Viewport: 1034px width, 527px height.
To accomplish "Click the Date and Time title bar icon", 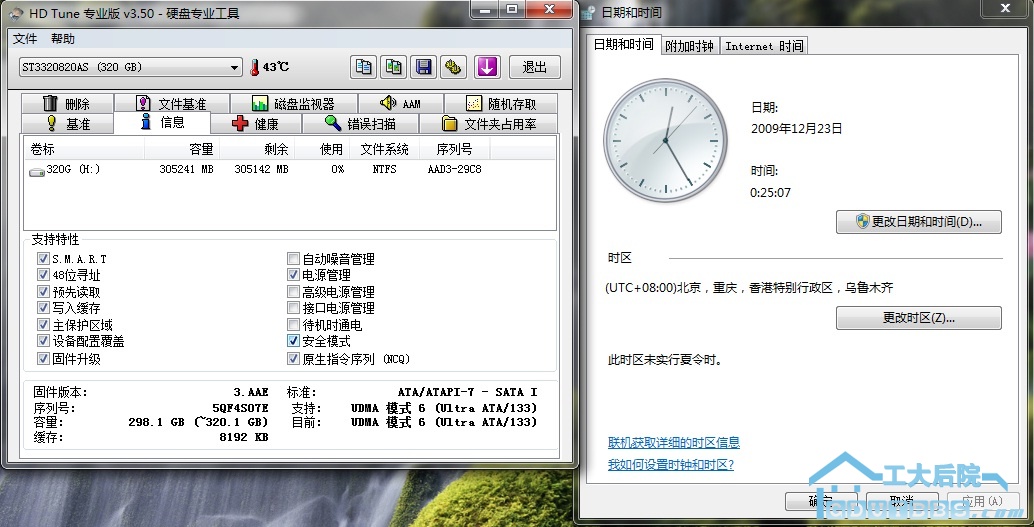I will click(x=590, y=13).
